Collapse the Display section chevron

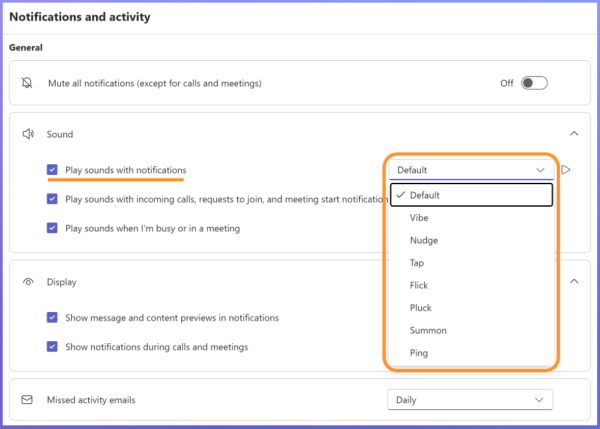pos(574,281)
